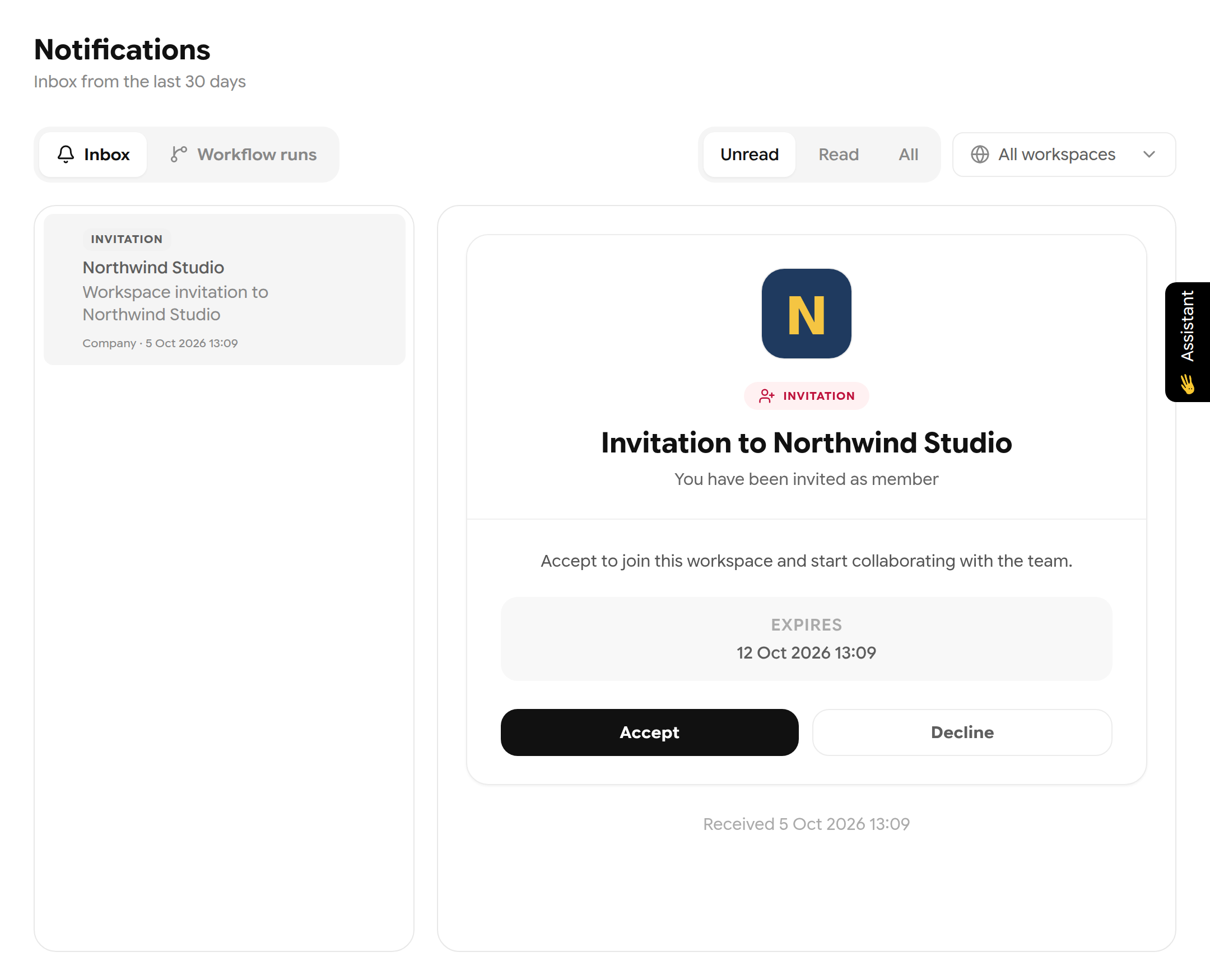This screenshot has width=1210, height=980.
Task: Click the waving hand Assistant icon
Action: [x=1188, y=384]
